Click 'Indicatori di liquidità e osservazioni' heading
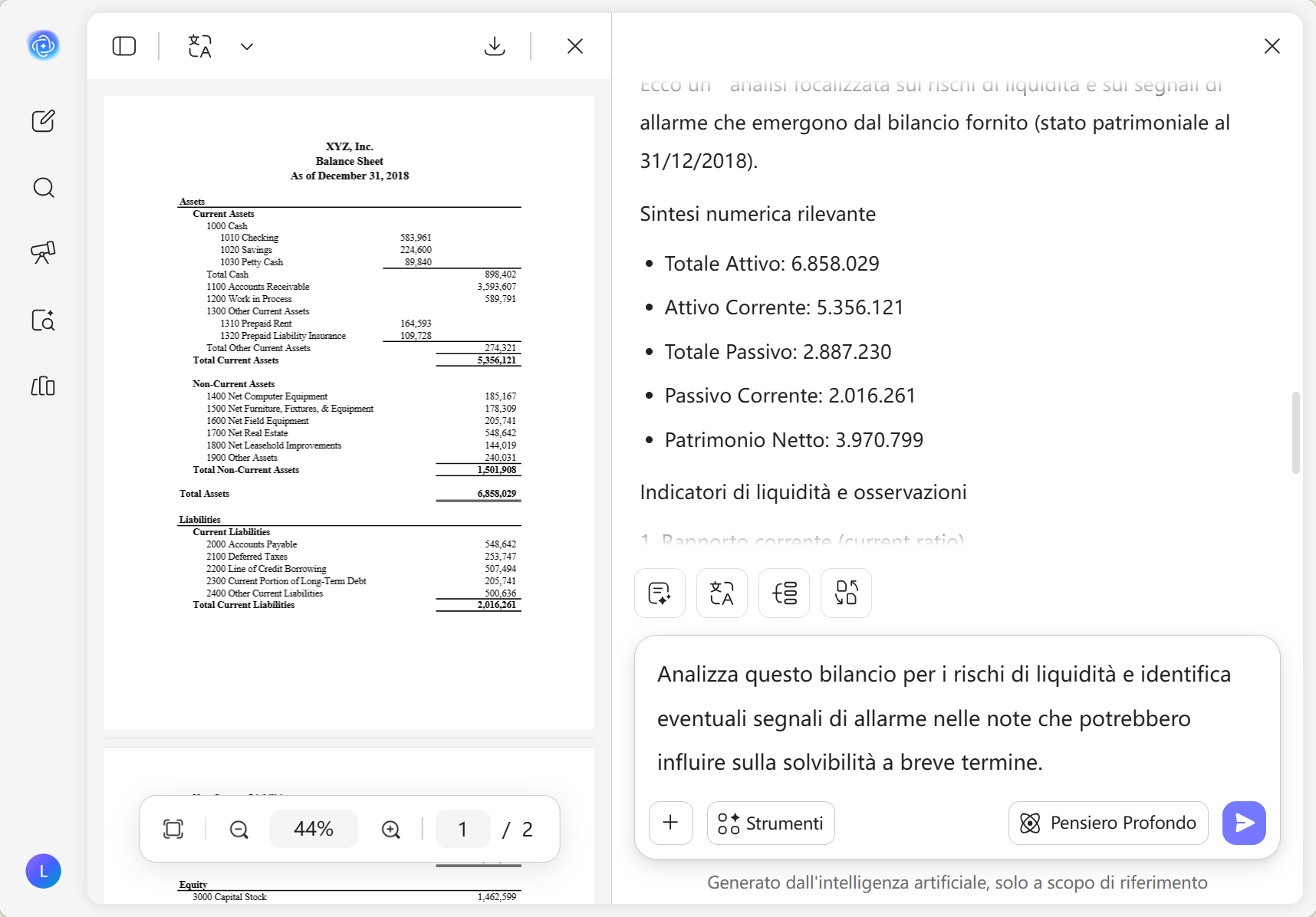 [803, 492]
